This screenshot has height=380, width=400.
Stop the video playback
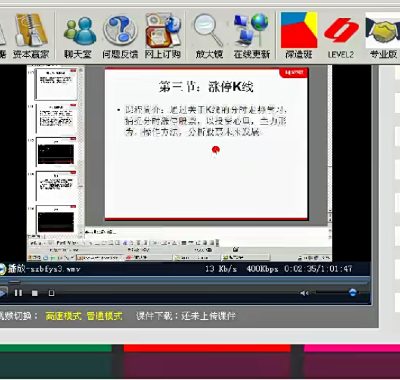tap(35, 293)
